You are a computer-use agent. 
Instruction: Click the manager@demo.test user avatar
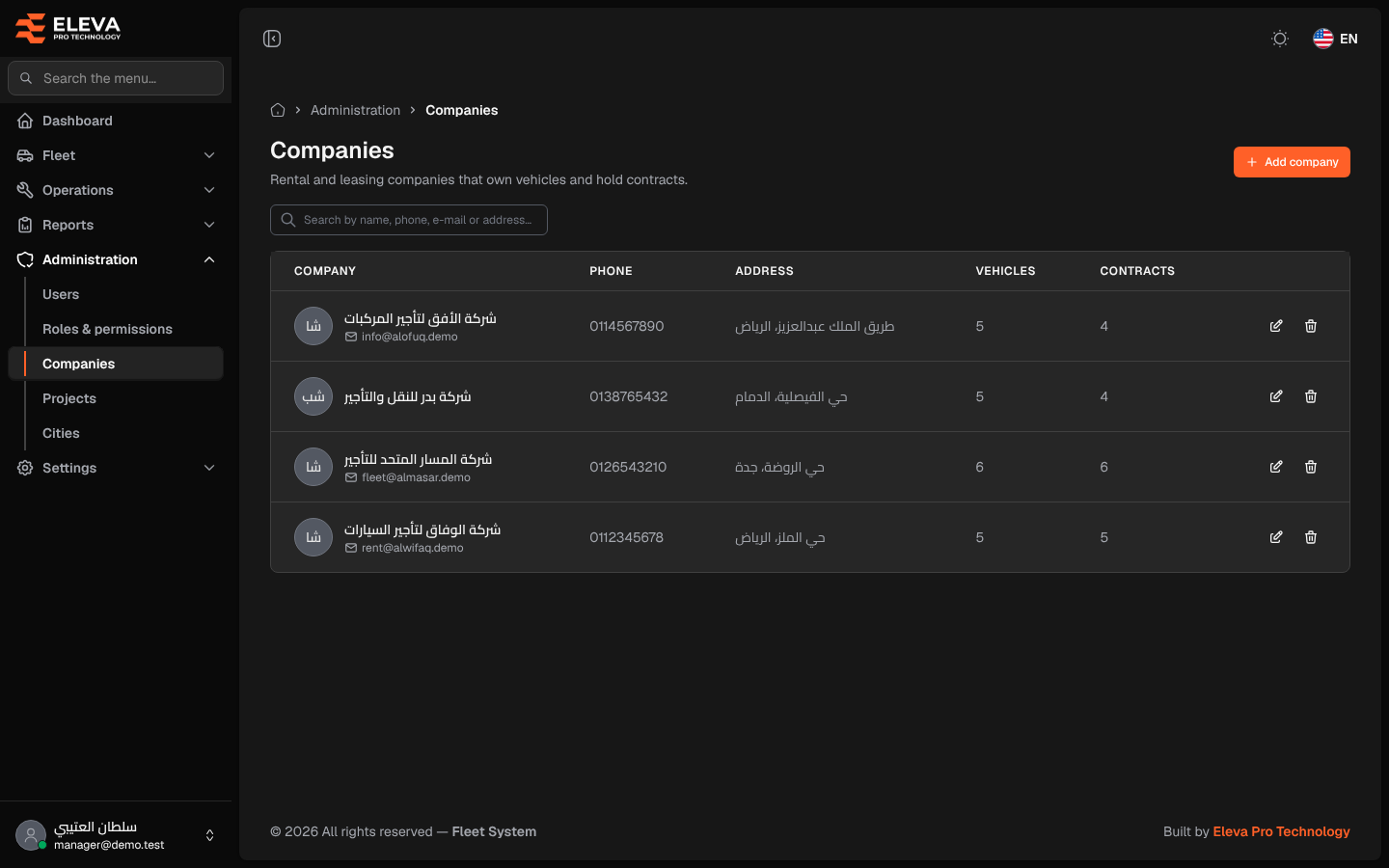pyautogui.click(x=31, y=835)
